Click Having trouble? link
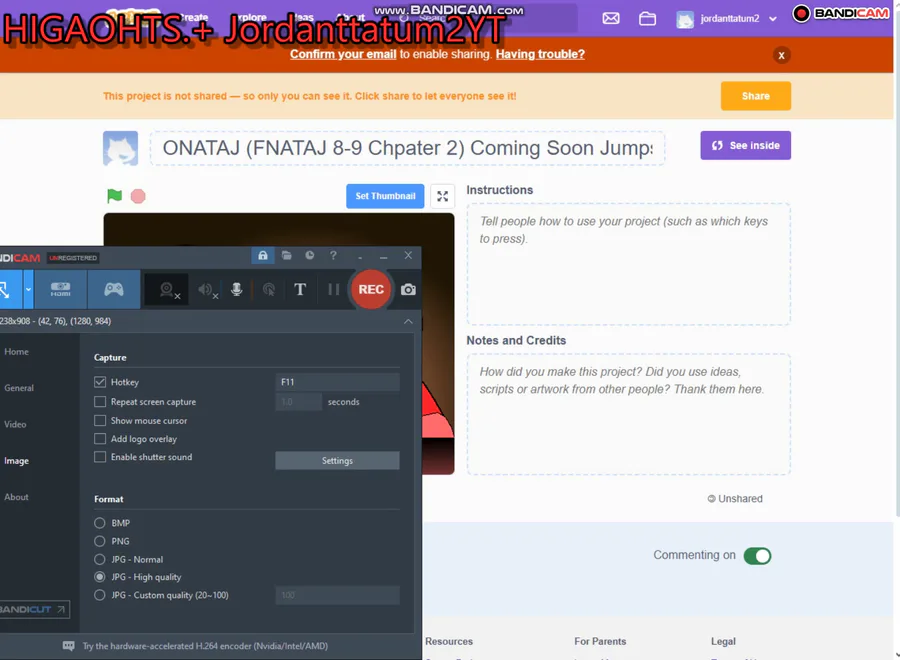This screenshot has height=660, width=900. click(540, 55)
